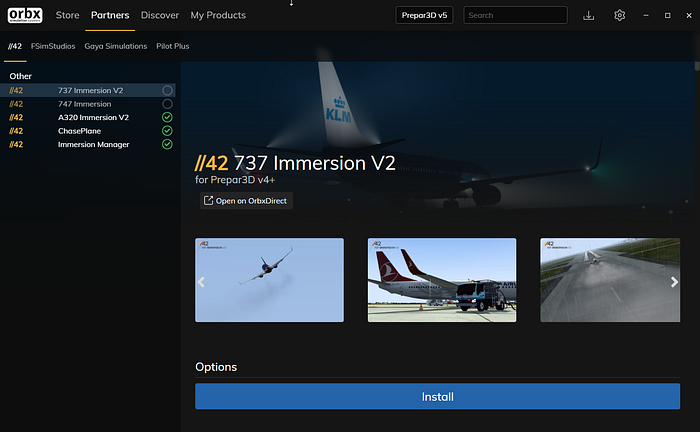Viewport: 700px width, 432px height.
Task: Click the blue Install button
Action: [x=438, y=396]
